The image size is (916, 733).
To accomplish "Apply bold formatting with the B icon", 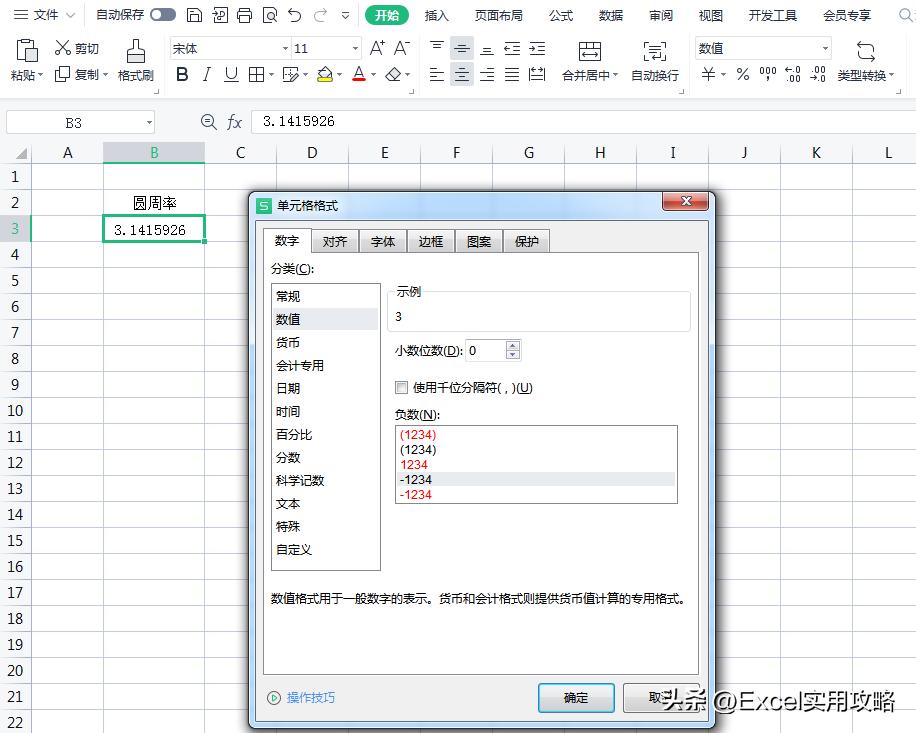I will tap(182, 74).
